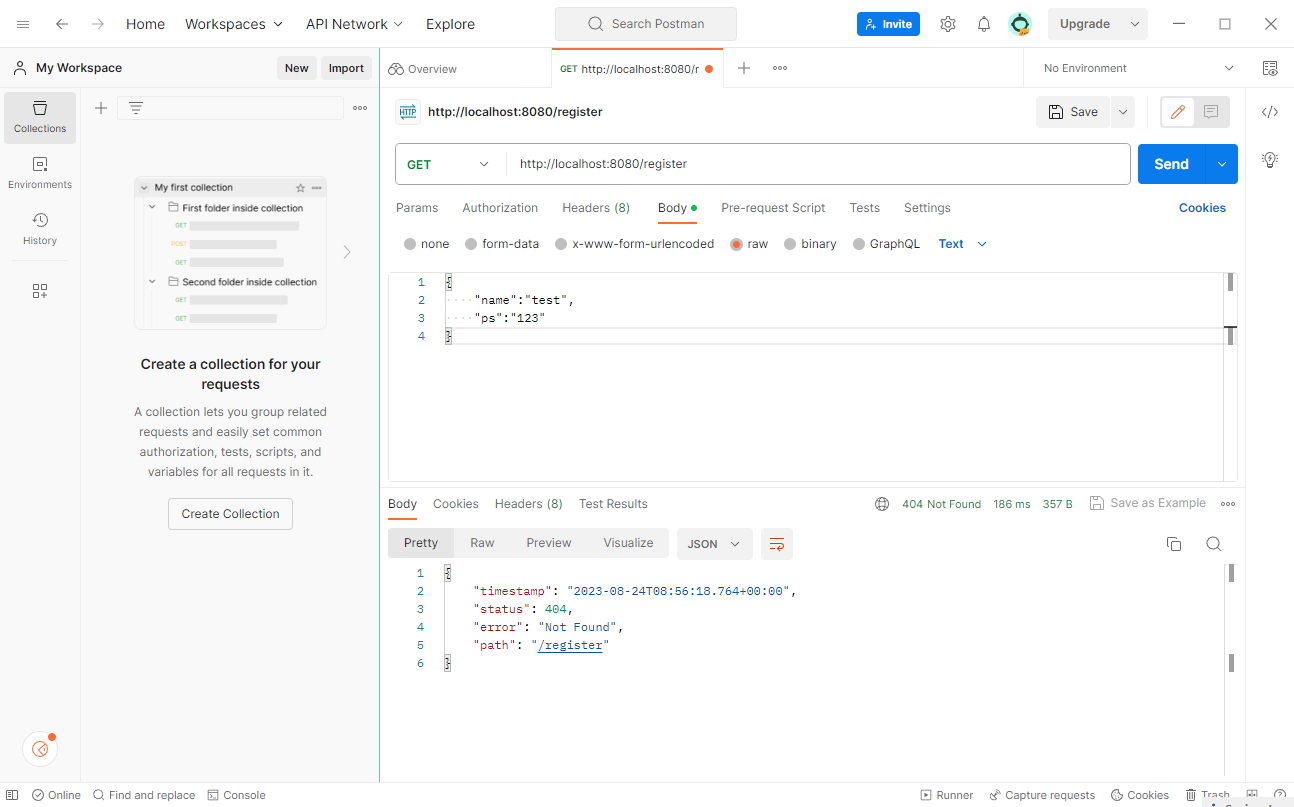Open the environment quick look icon
The image size is (1294, 807).
[x=1270, y=68]
